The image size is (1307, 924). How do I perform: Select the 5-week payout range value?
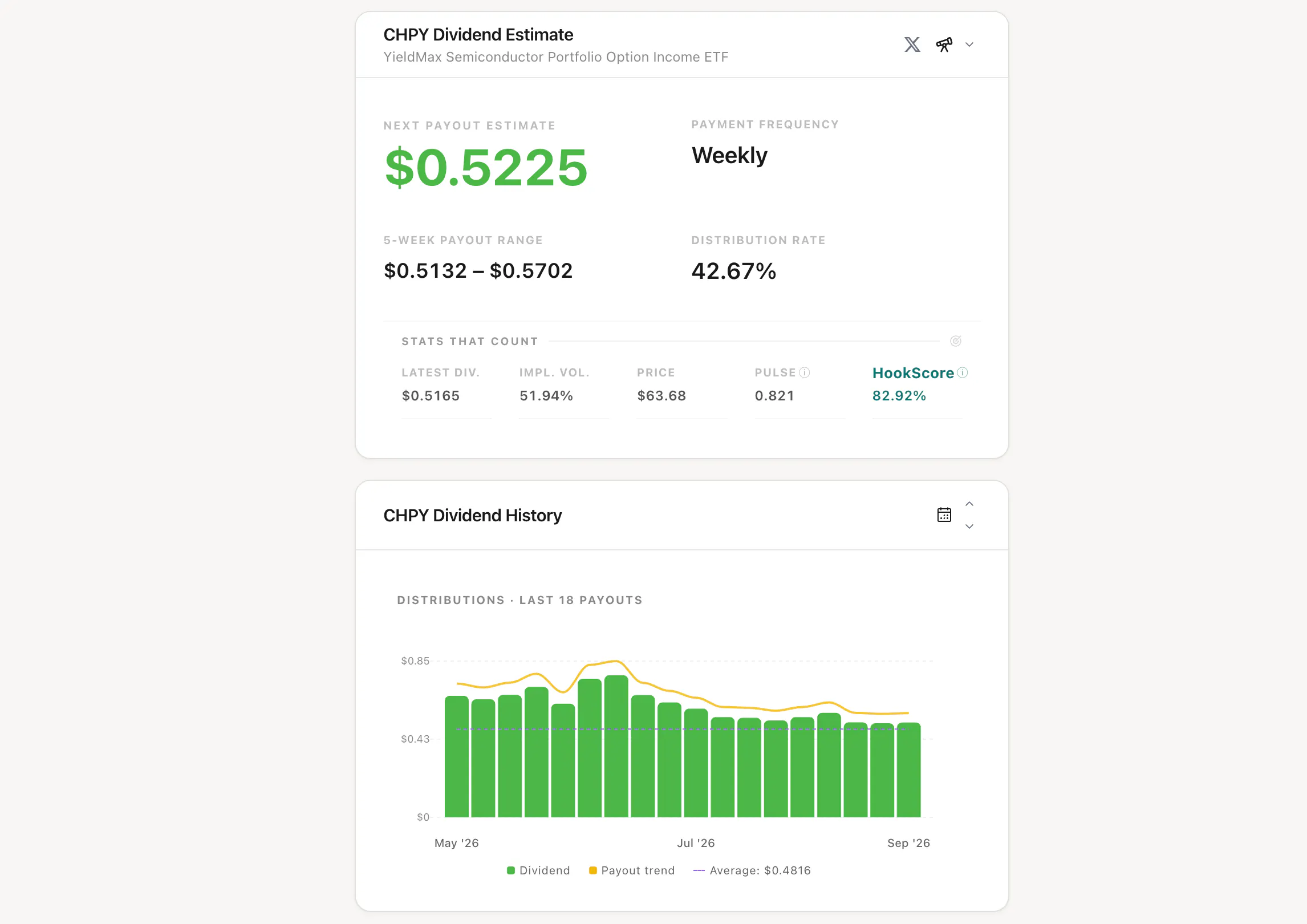478,270
